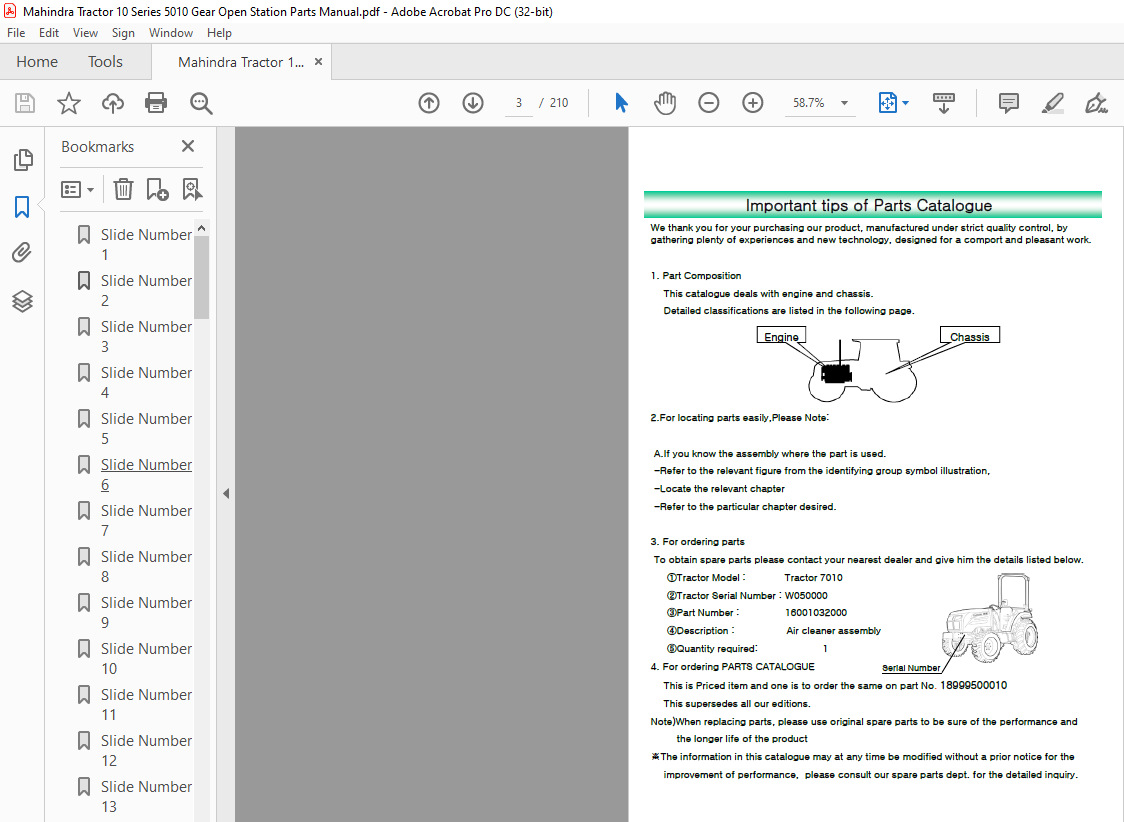Click the part number 16001032000
The width and height of the screenshot is (1124, 822).
pyautogui.click(x=816, y=613)
